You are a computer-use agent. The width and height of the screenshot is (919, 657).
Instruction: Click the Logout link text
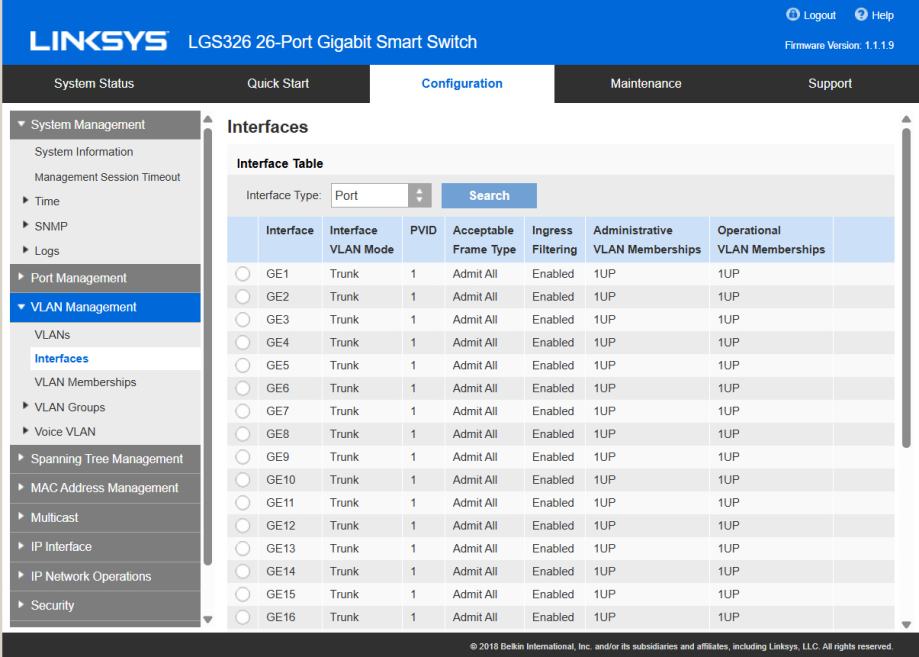(x=819, y=15)
